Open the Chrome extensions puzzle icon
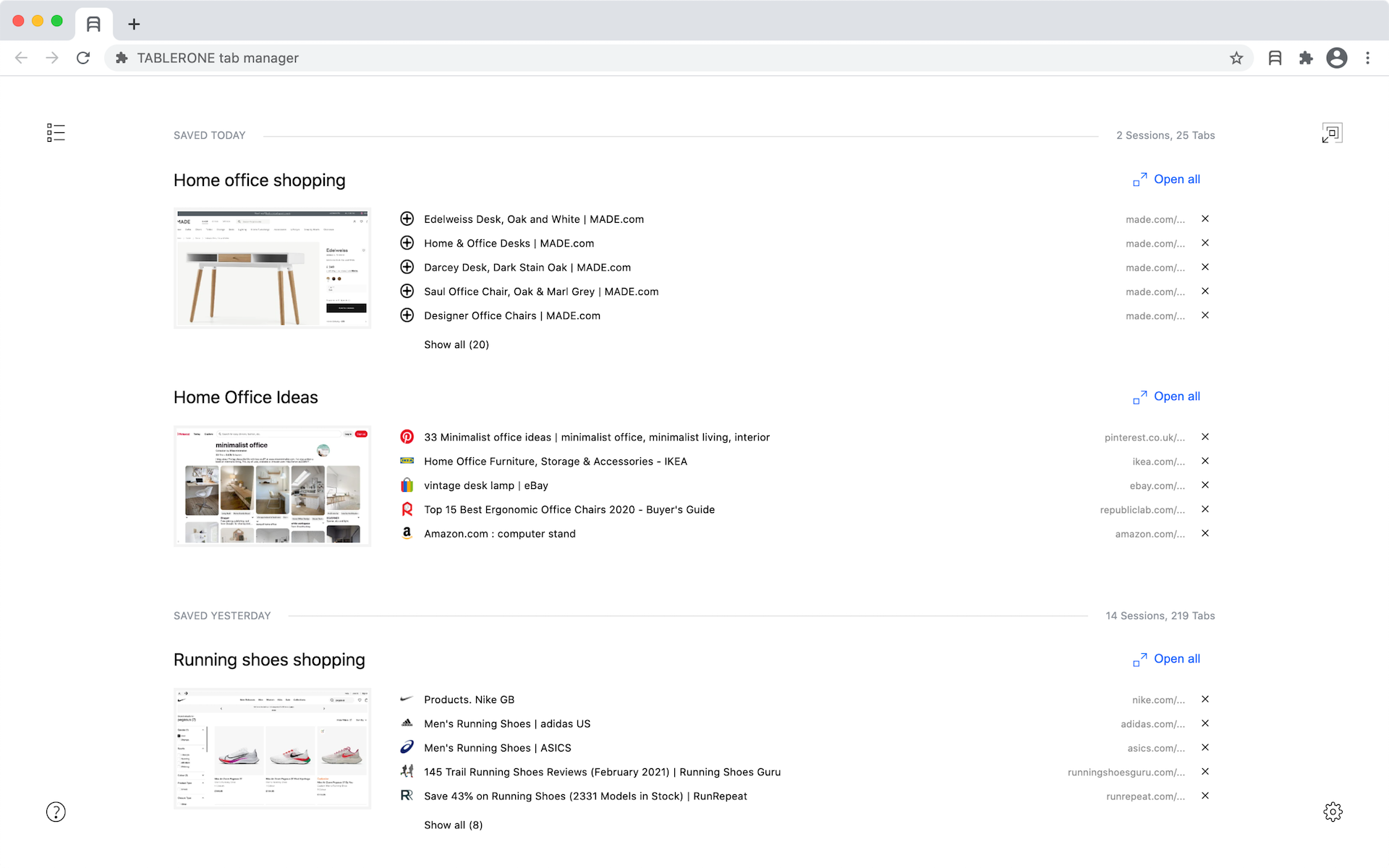Screen dimensions: 1389x868 click(x=1306, y=58)
